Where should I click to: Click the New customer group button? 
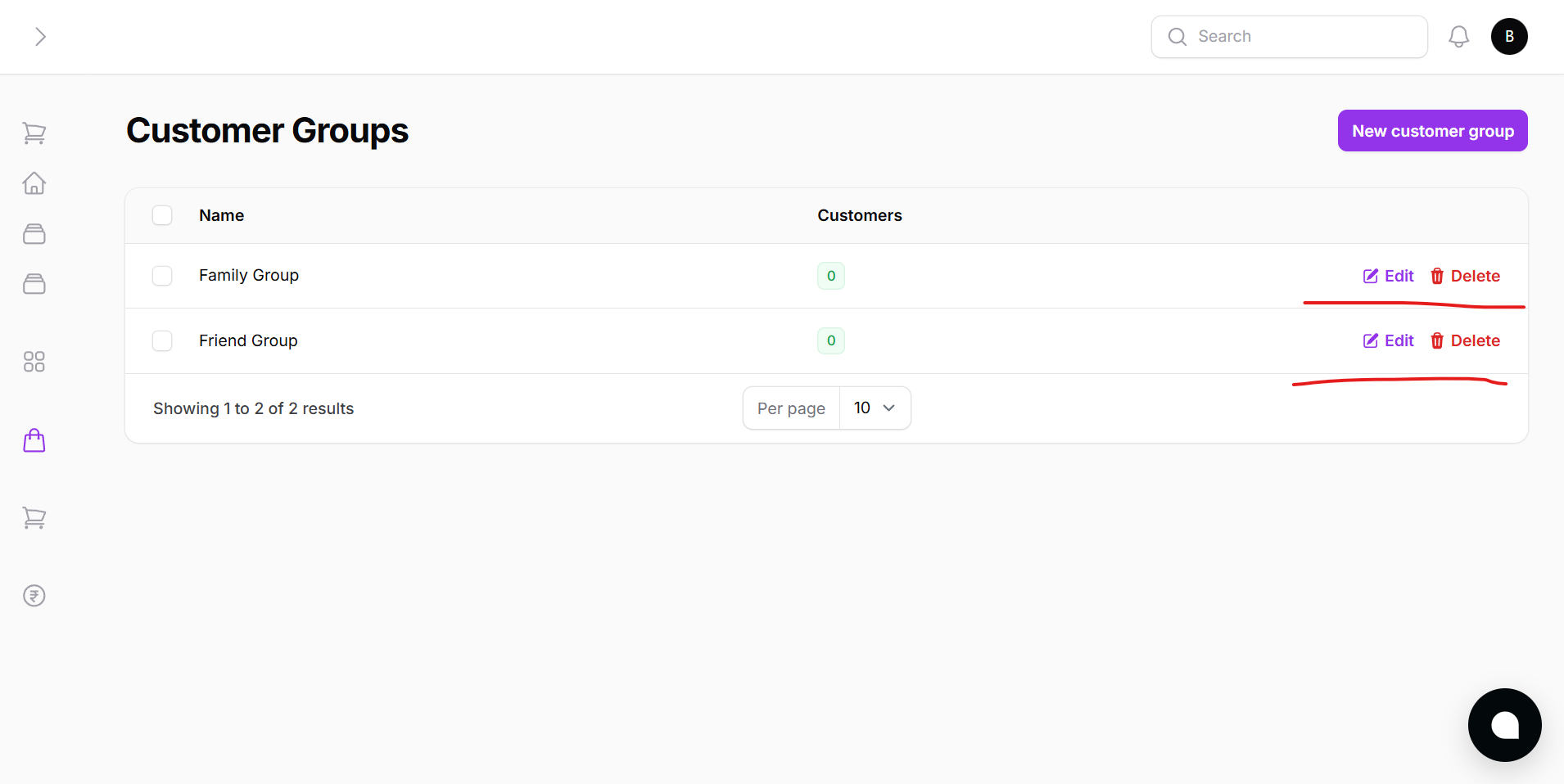pos(1432,130)
